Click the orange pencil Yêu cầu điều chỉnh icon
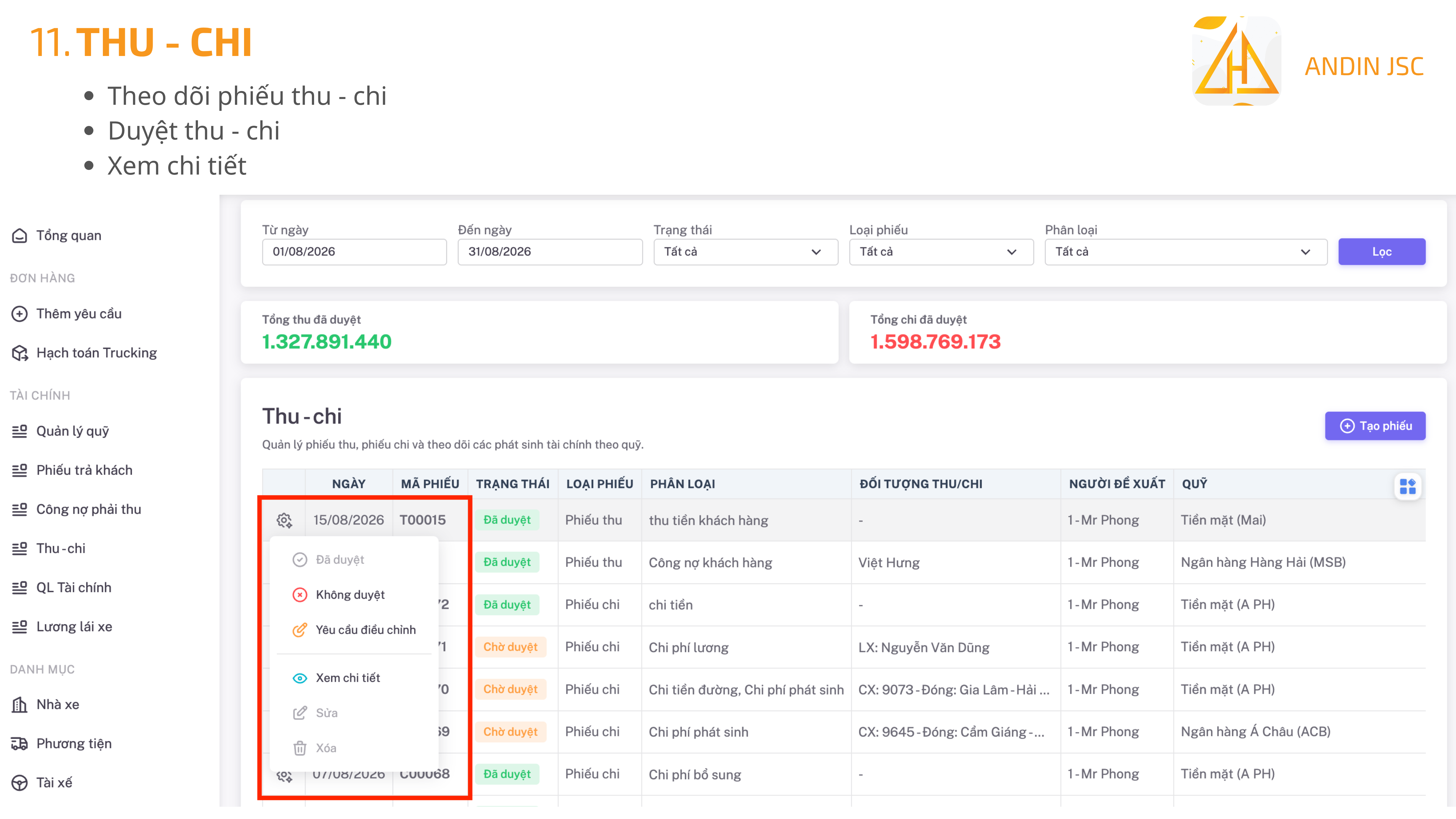The image size is (1456, 819). [x=299, y=630]
